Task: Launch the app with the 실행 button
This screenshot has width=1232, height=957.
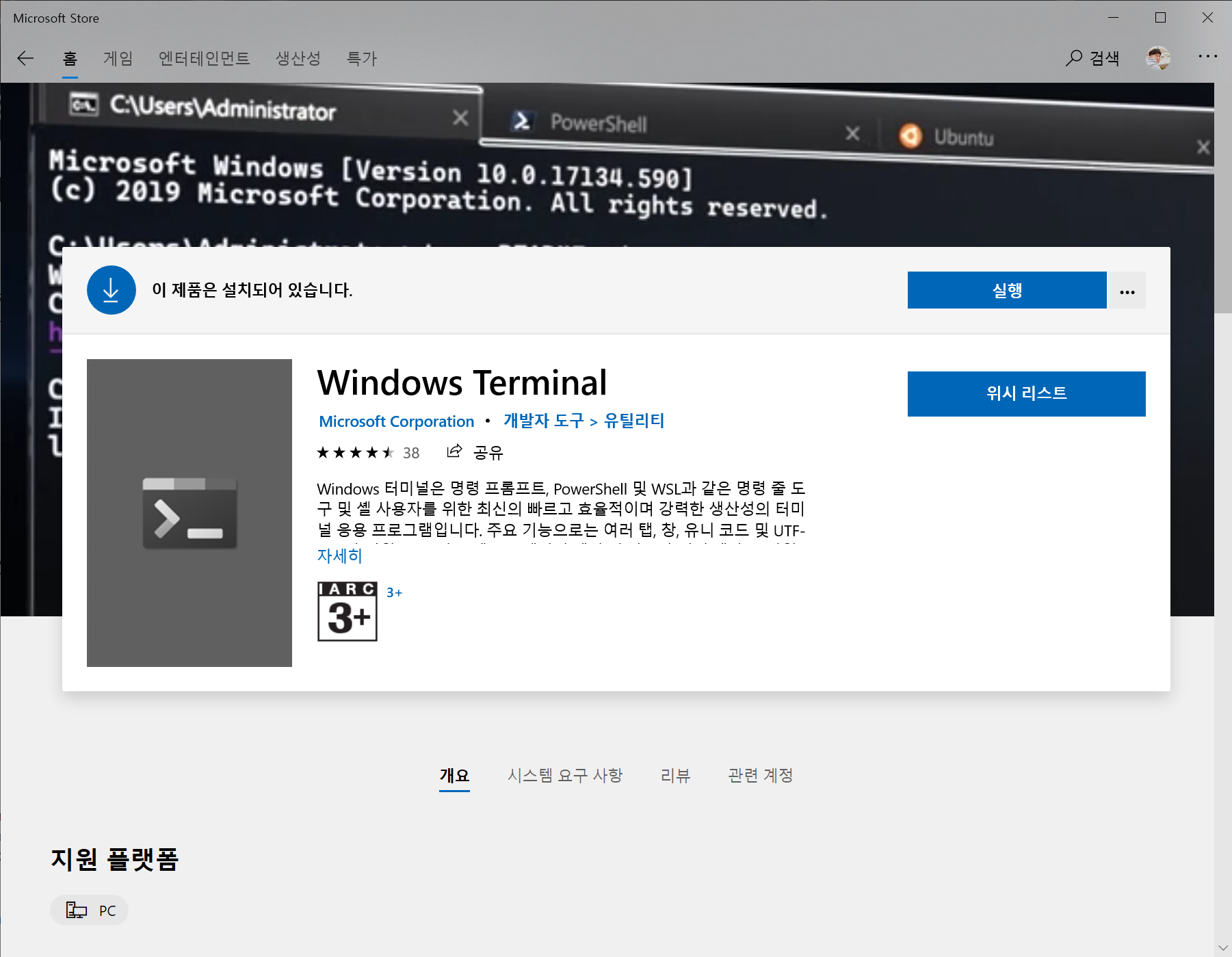Action: tap(1006, 290)
